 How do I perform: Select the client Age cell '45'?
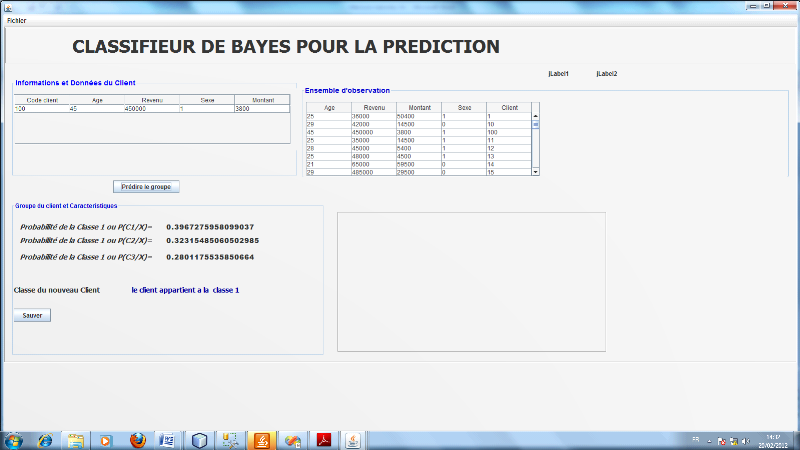(x=97, y=109)
